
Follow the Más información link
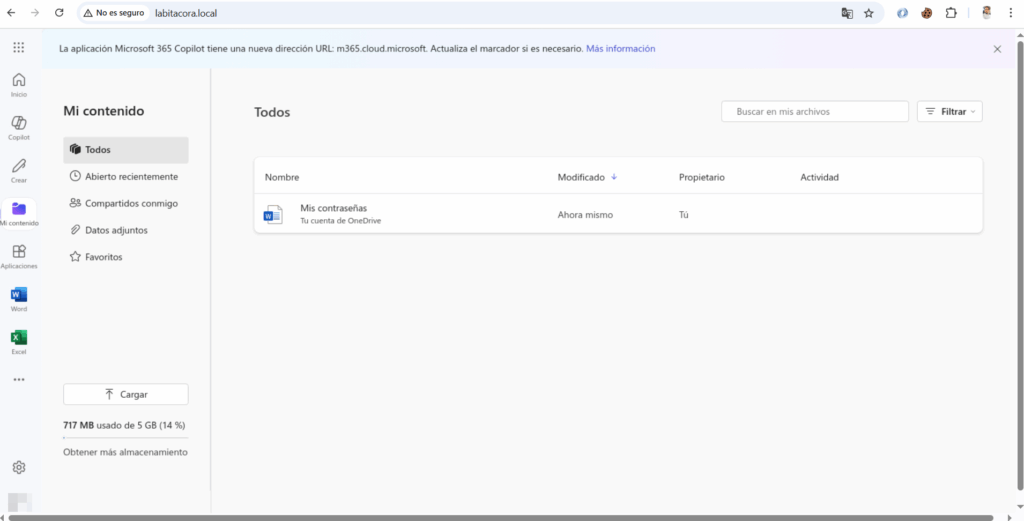click(x=620, y=48)
